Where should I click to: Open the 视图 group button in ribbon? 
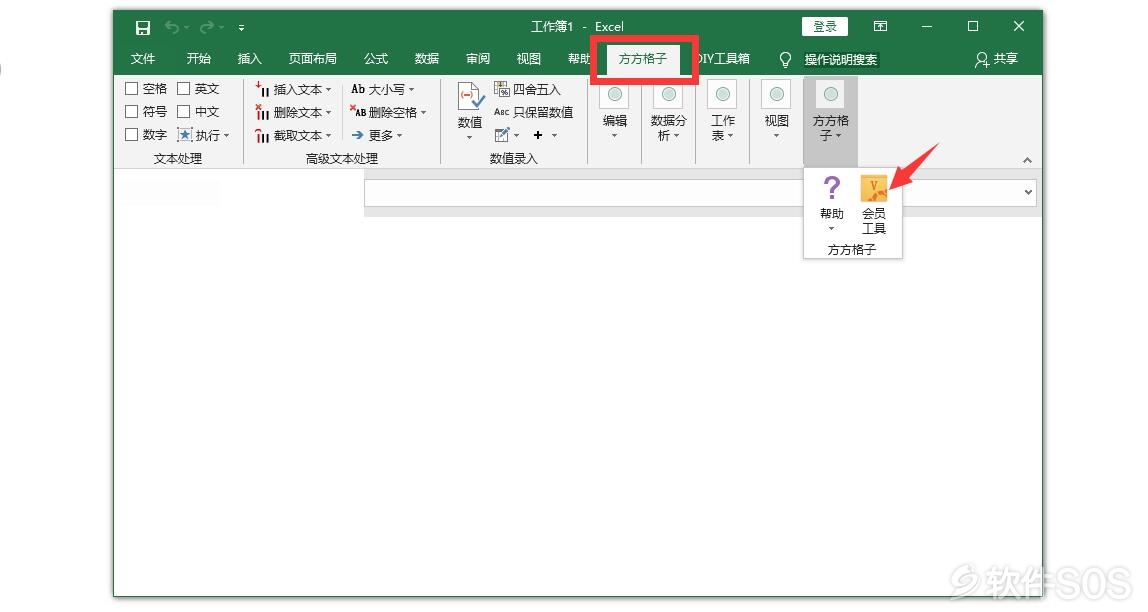tap(777, 111)
